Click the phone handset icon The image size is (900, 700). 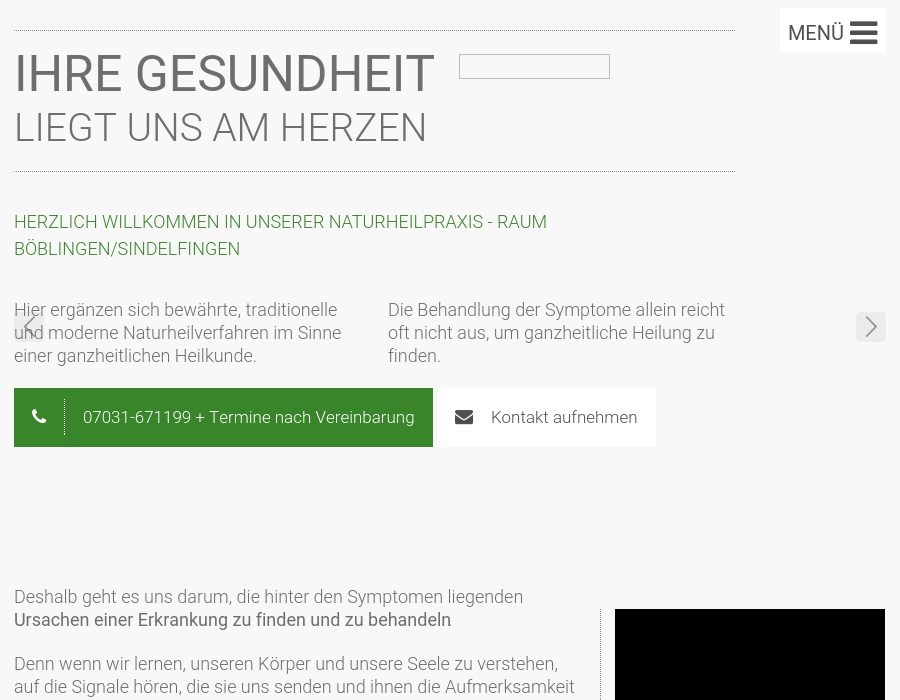[x=39, y=417]
